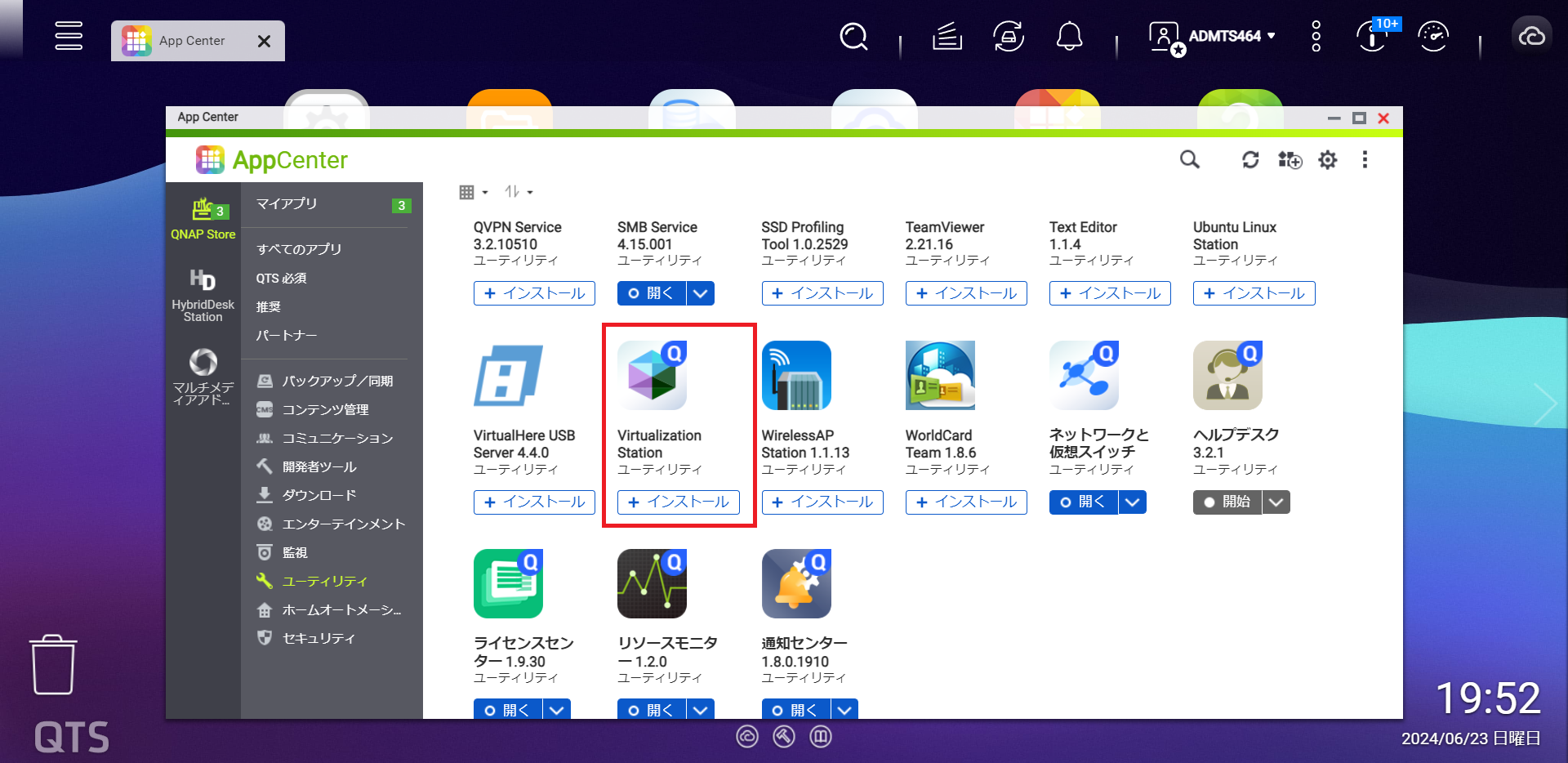Install QVPN Service 3.2.10510
Screen dimensions: 1568x763
click(x=534, y=293)
